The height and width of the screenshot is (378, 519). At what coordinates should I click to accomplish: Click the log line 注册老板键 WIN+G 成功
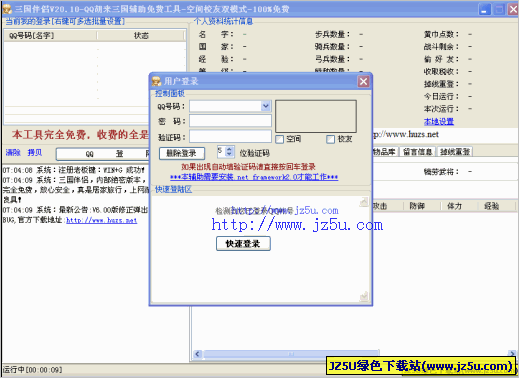coord(74,170)
